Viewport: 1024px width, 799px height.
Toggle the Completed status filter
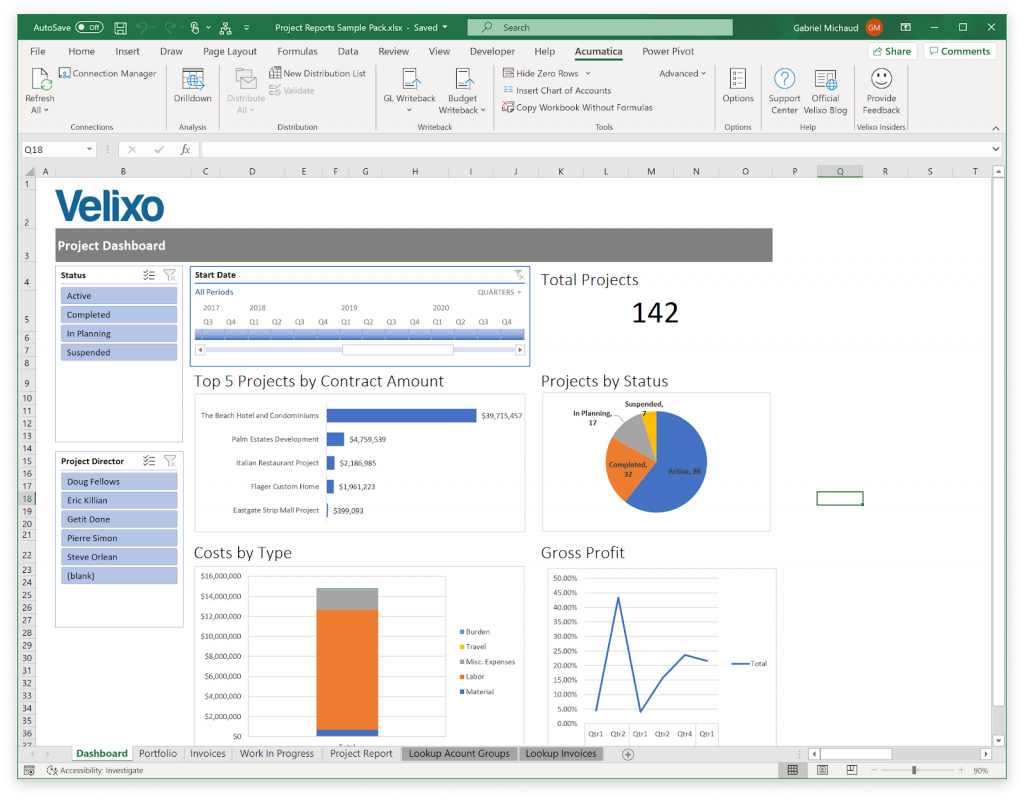point(119,314)
